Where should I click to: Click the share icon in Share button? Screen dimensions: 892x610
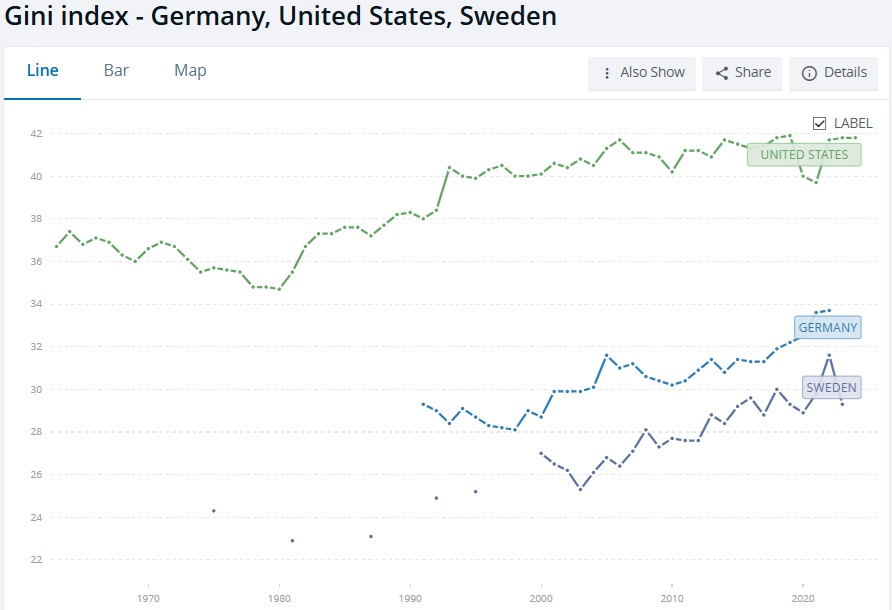click(722, 73)
